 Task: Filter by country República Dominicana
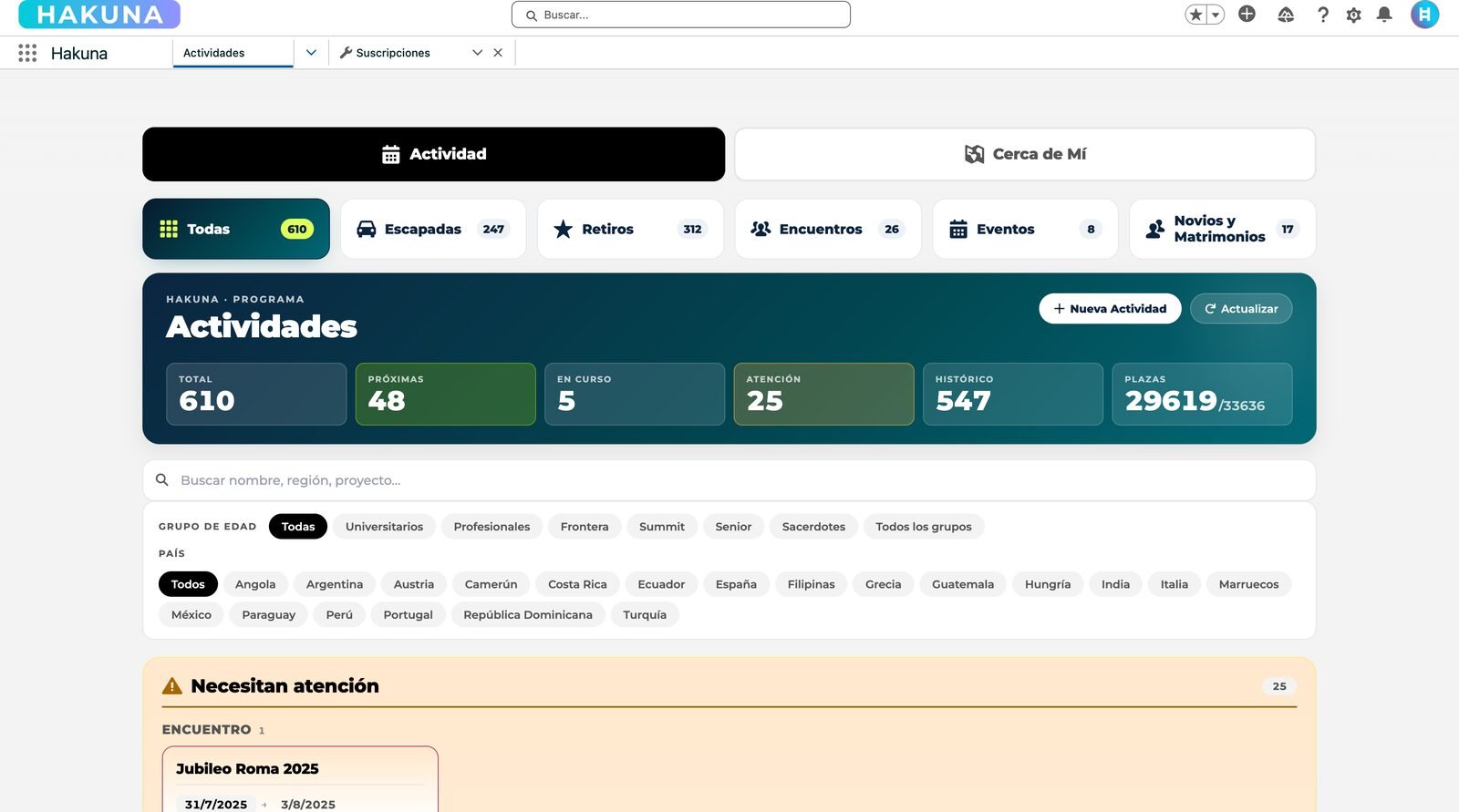[x=528, y=614]
